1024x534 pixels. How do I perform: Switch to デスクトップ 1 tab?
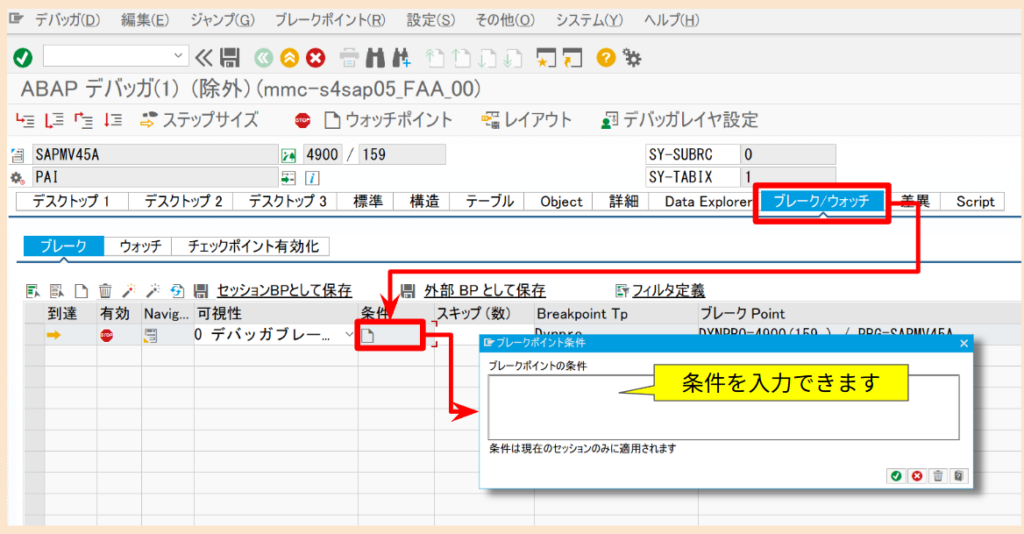71,202
